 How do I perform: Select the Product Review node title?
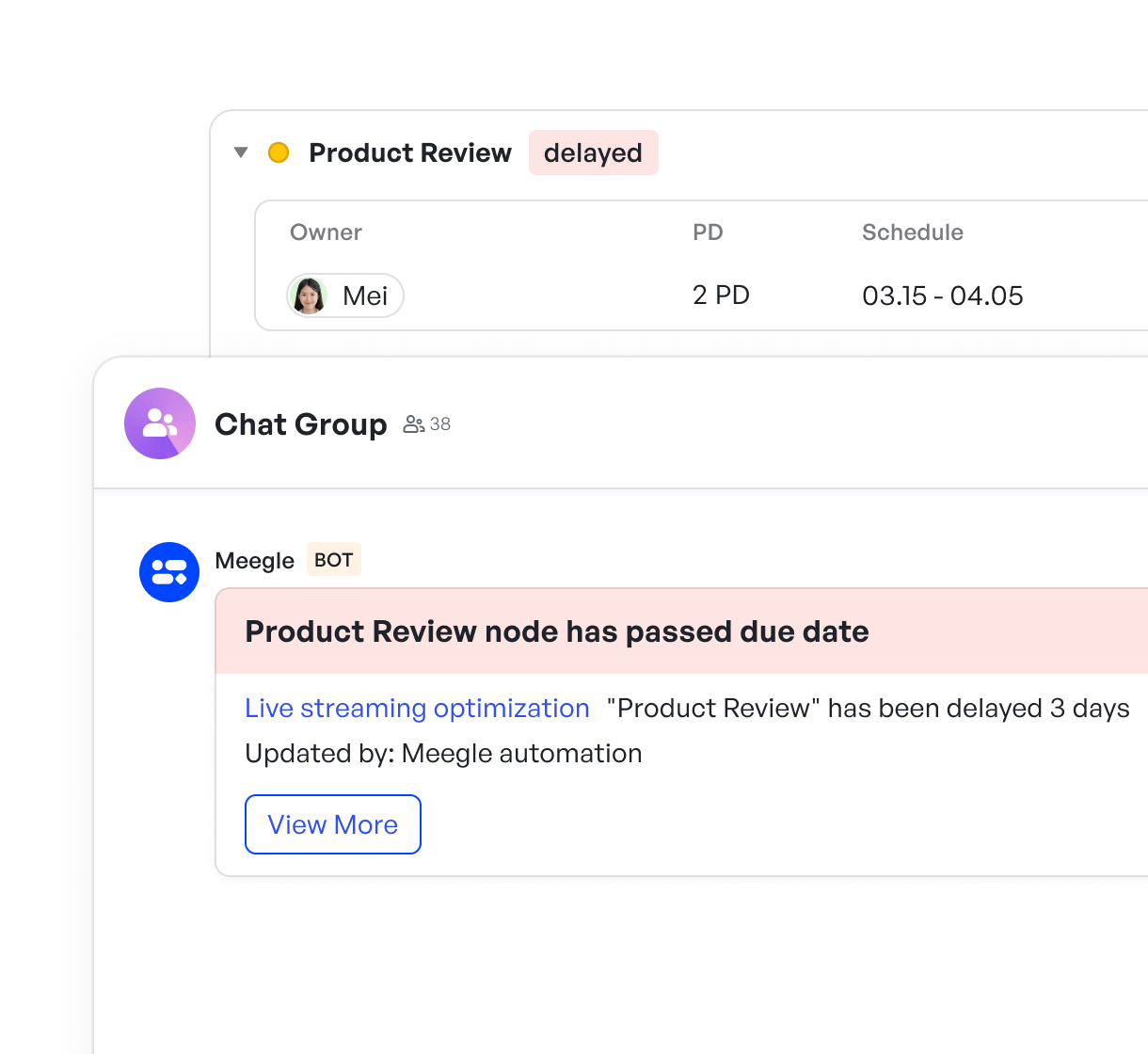point(409,152)
